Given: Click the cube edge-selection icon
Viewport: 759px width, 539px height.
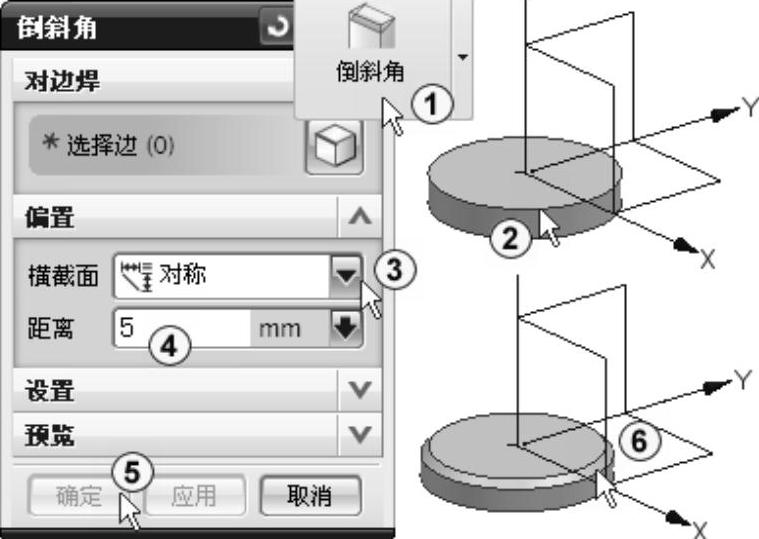Looking at the screenshot, I should pos(335,146).
